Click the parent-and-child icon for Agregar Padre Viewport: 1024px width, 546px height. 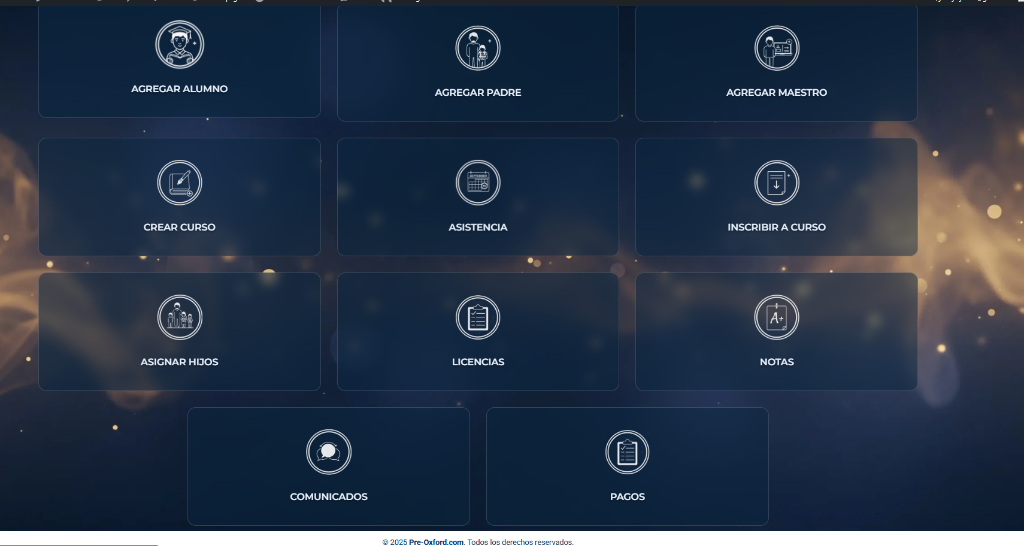[478, 48]
